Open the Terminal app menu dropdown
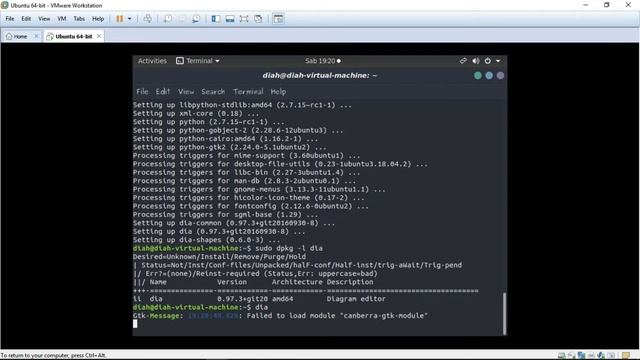The image size is (640, 360). tap(198, 61)
